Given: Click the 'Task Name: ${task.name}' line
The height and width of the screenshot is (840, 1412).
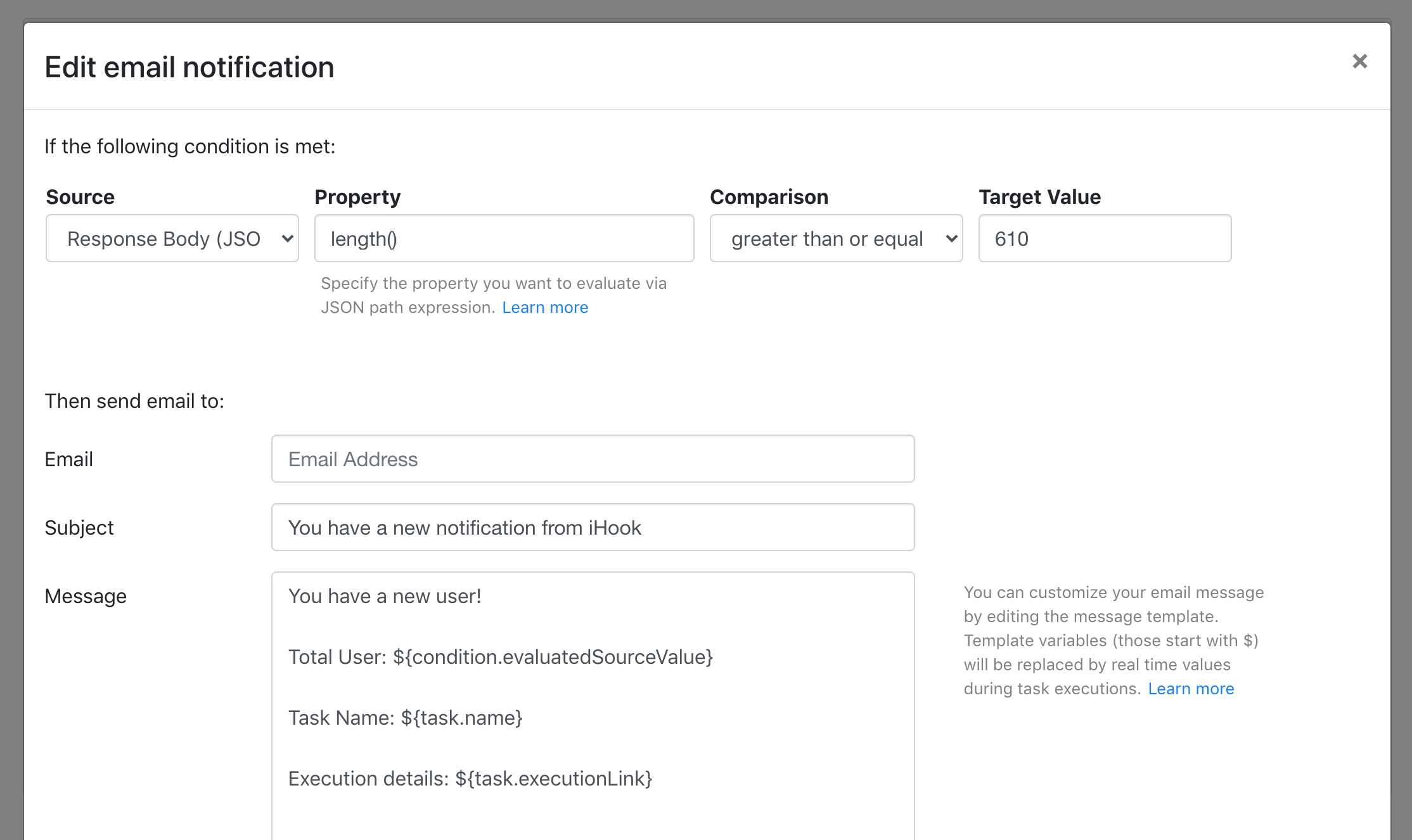Looking at the screenshot, I should pyautogui.click(x=406, y=718).
